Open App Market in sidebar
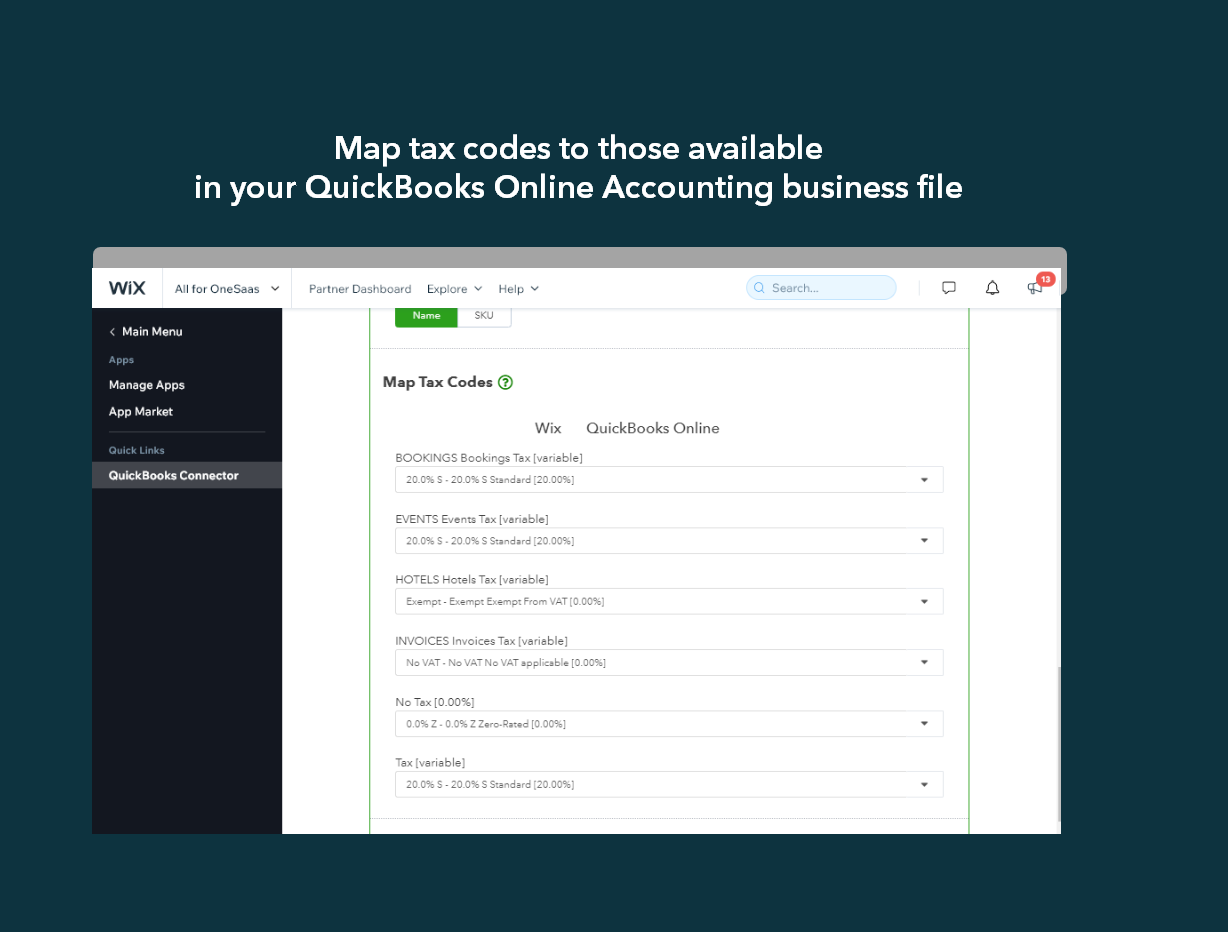The image size is (1228, 932). [x=141, y=412]
